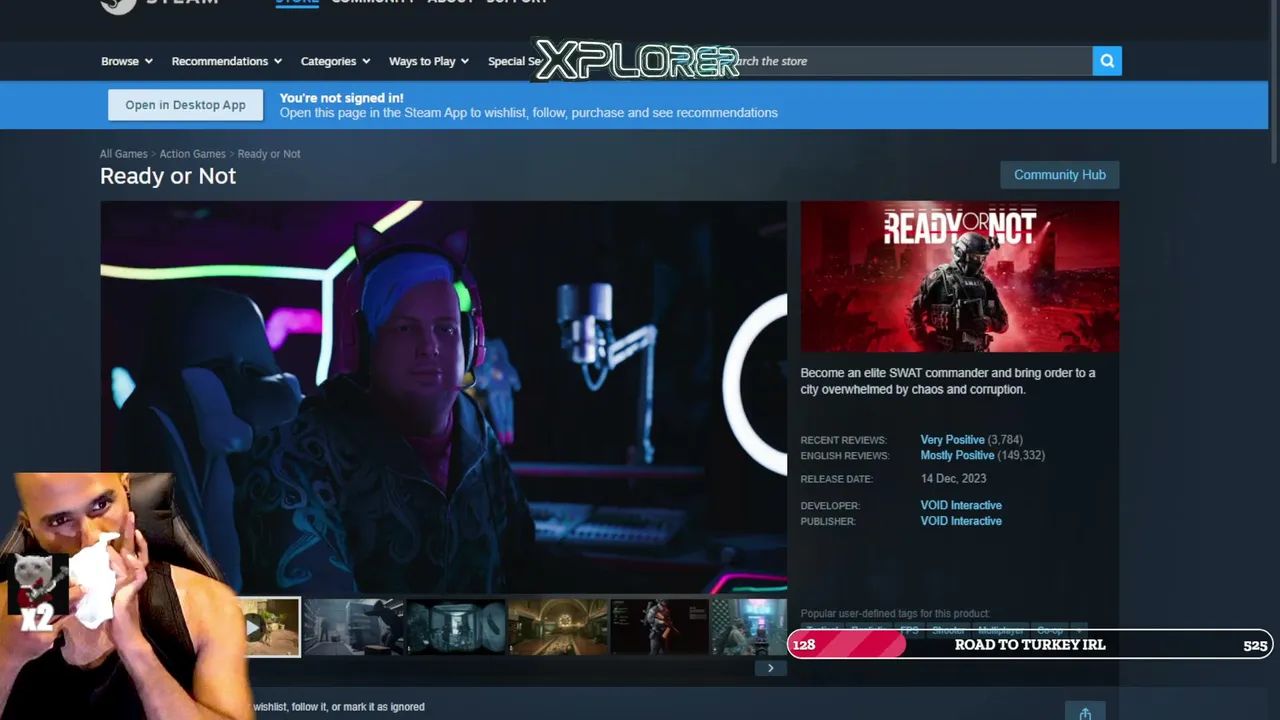Open the Action Games breadcrumb link

[192, 154]
